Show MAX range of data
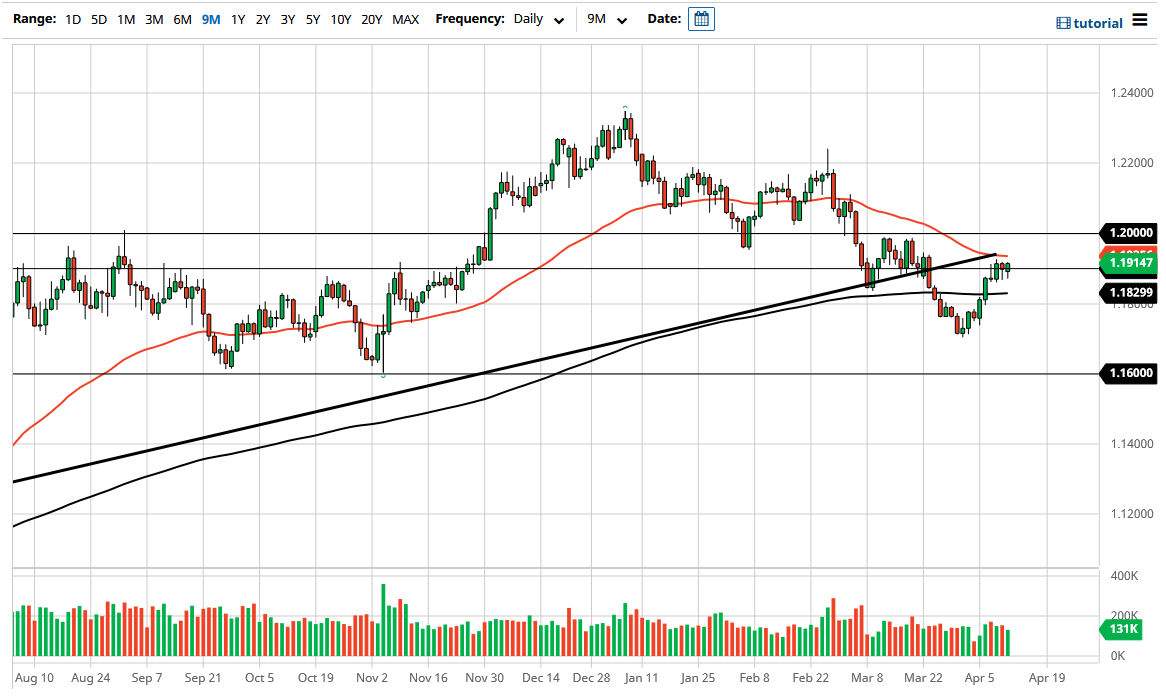 405,19
